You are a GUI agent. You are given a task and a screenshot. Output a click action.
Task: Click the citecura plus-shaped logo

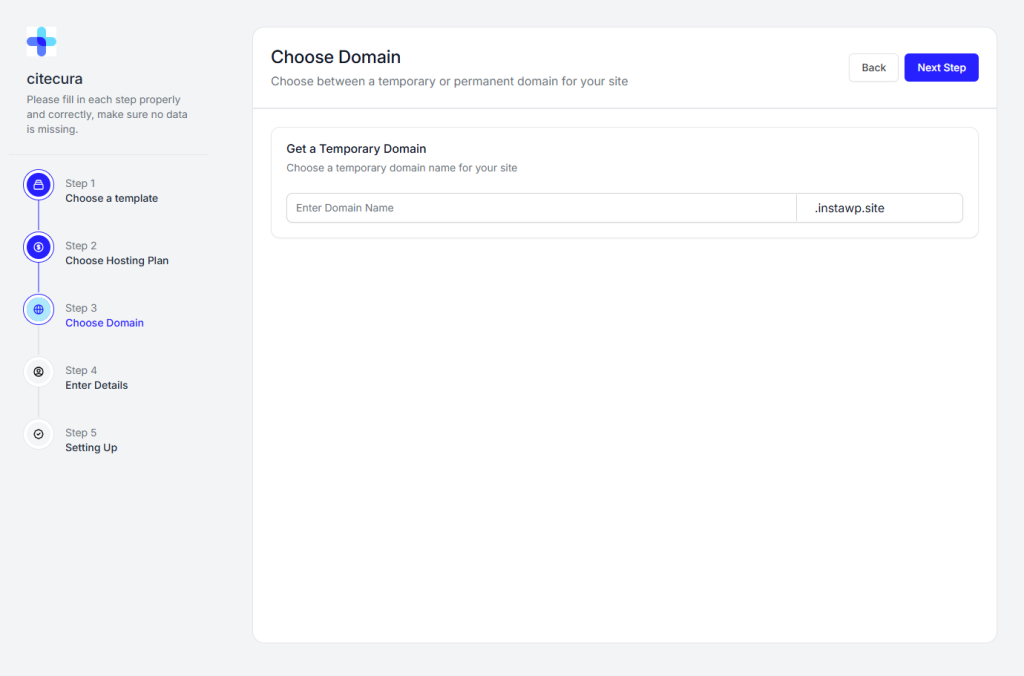point(41,42)
